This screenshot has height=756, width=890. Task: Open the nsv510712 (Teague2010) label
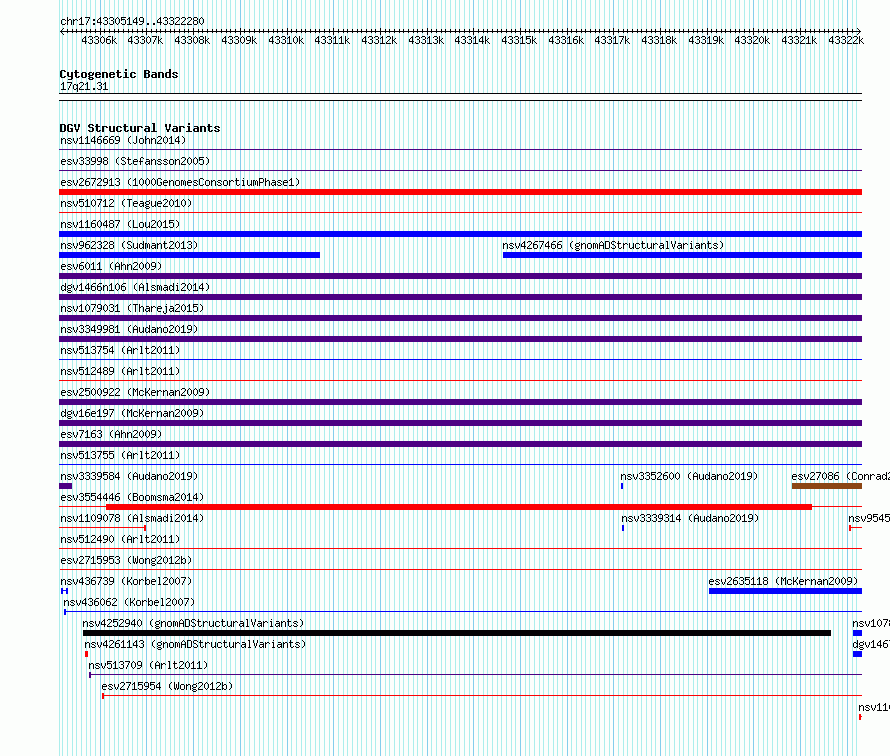point(126,203)
